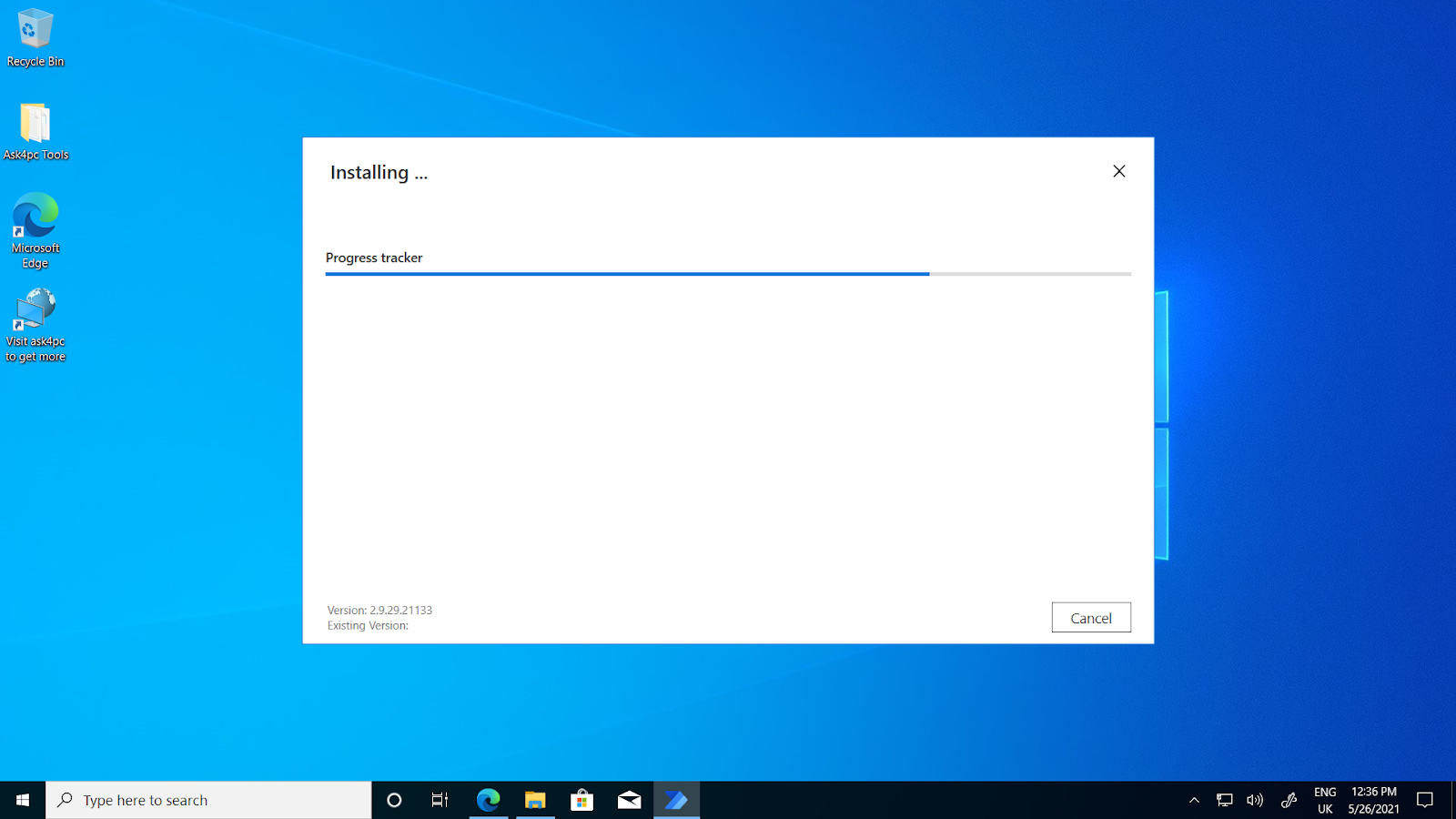Click the Type here to search box
Image resolution: width=1456 pixels, height=819 pixels.
click(x=208, y=800)
